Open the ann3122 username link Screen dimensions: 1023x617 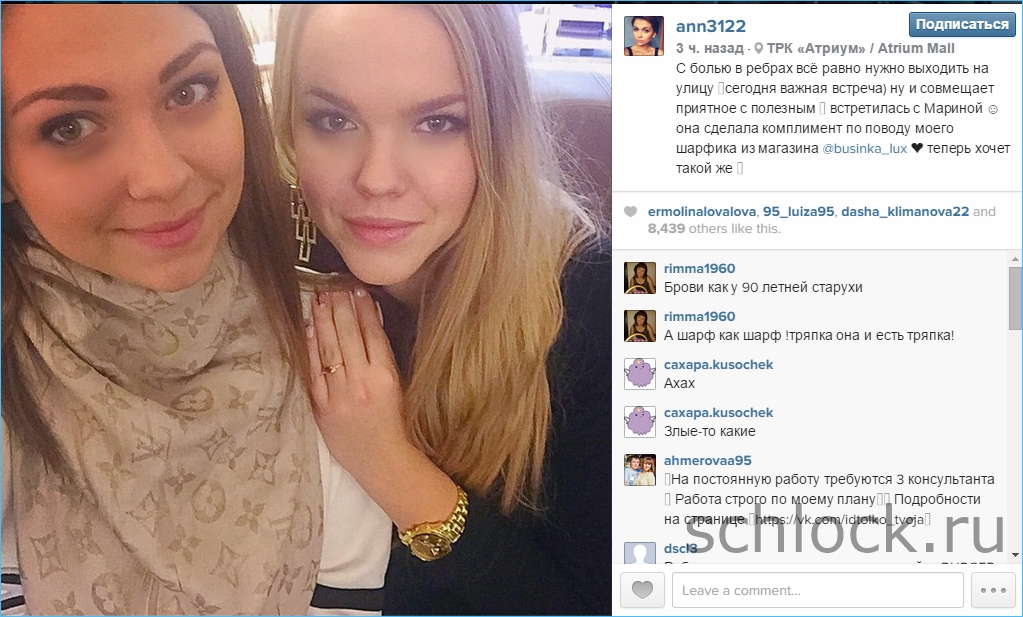pos(710,26)
